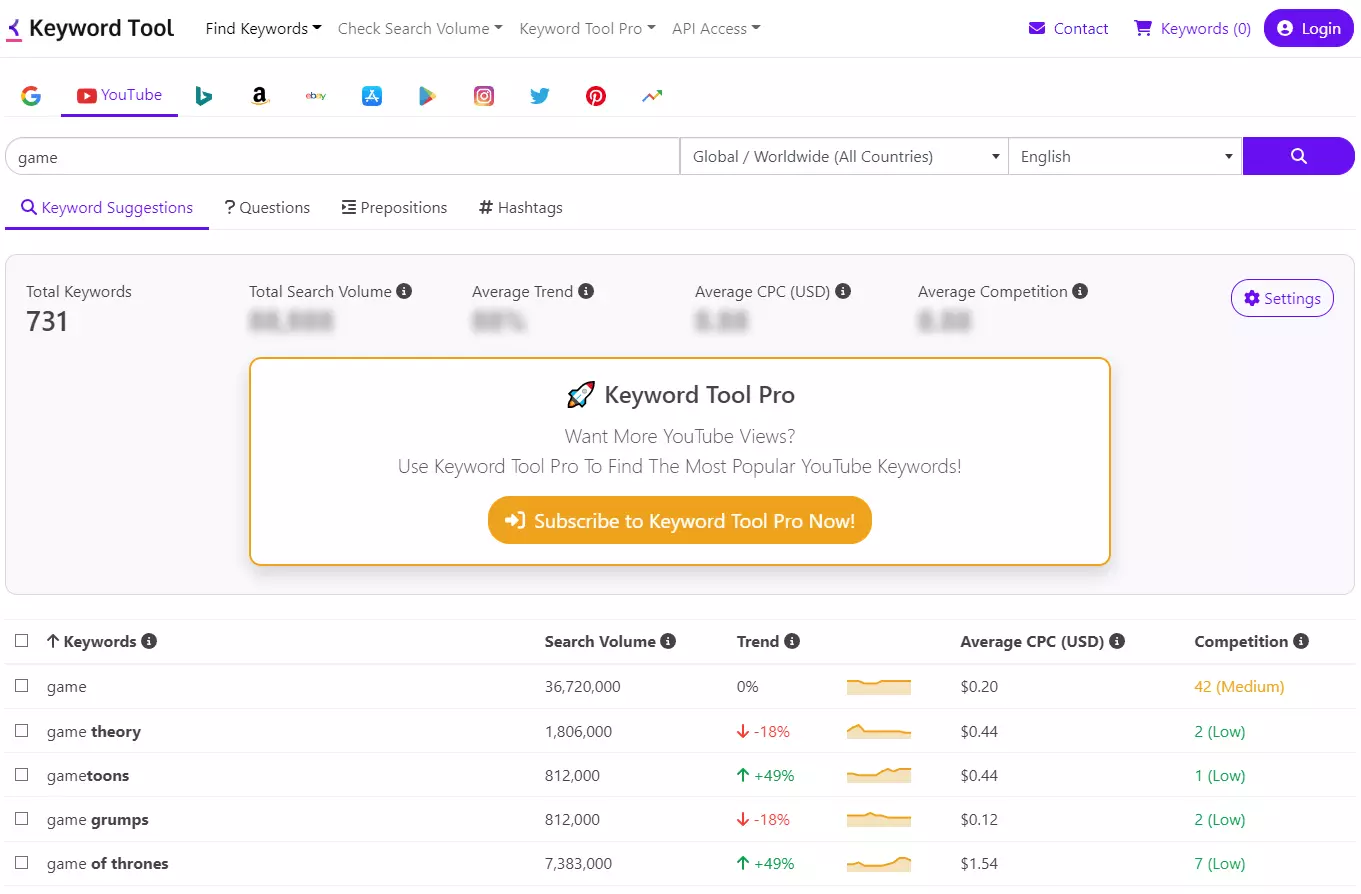Click the keyword search input field
1361x894 pixels.
pos(342,156)
